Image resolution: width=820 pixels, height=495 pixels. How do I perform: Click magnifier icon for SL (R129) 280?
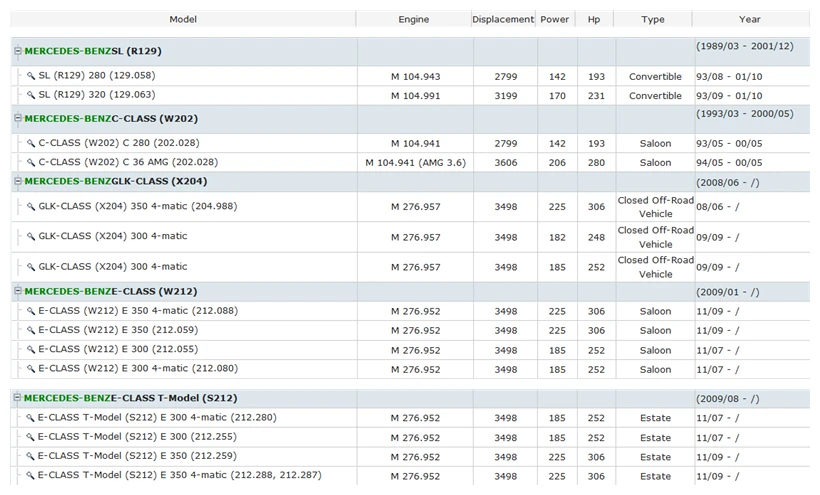tap(31, 76)
